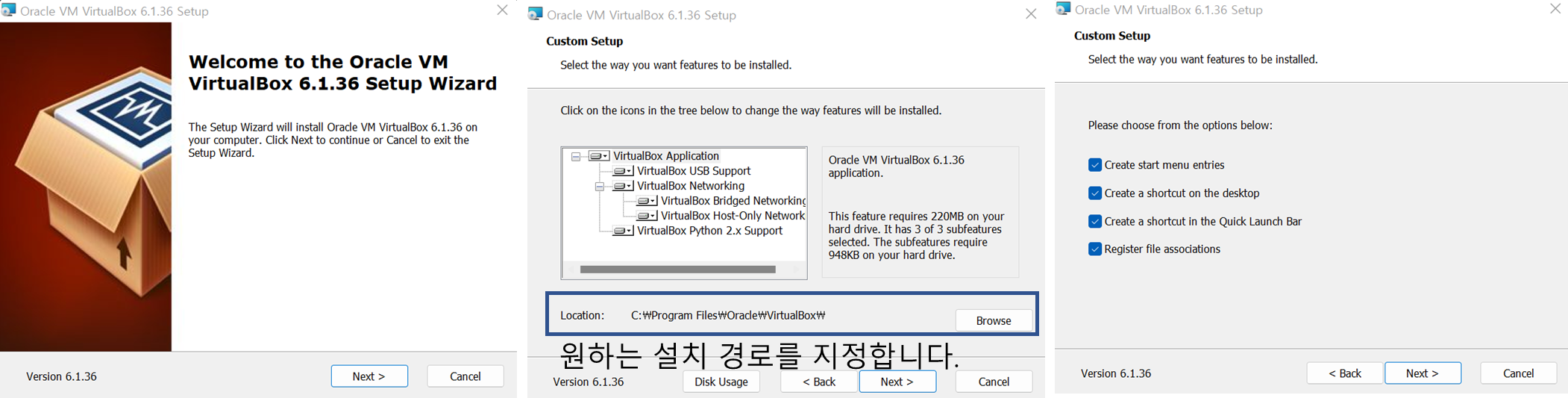Click Cancel in the Welcome Setup Wizard window
The height and width of the screenshot is (398, 1568).
(465, 376)
